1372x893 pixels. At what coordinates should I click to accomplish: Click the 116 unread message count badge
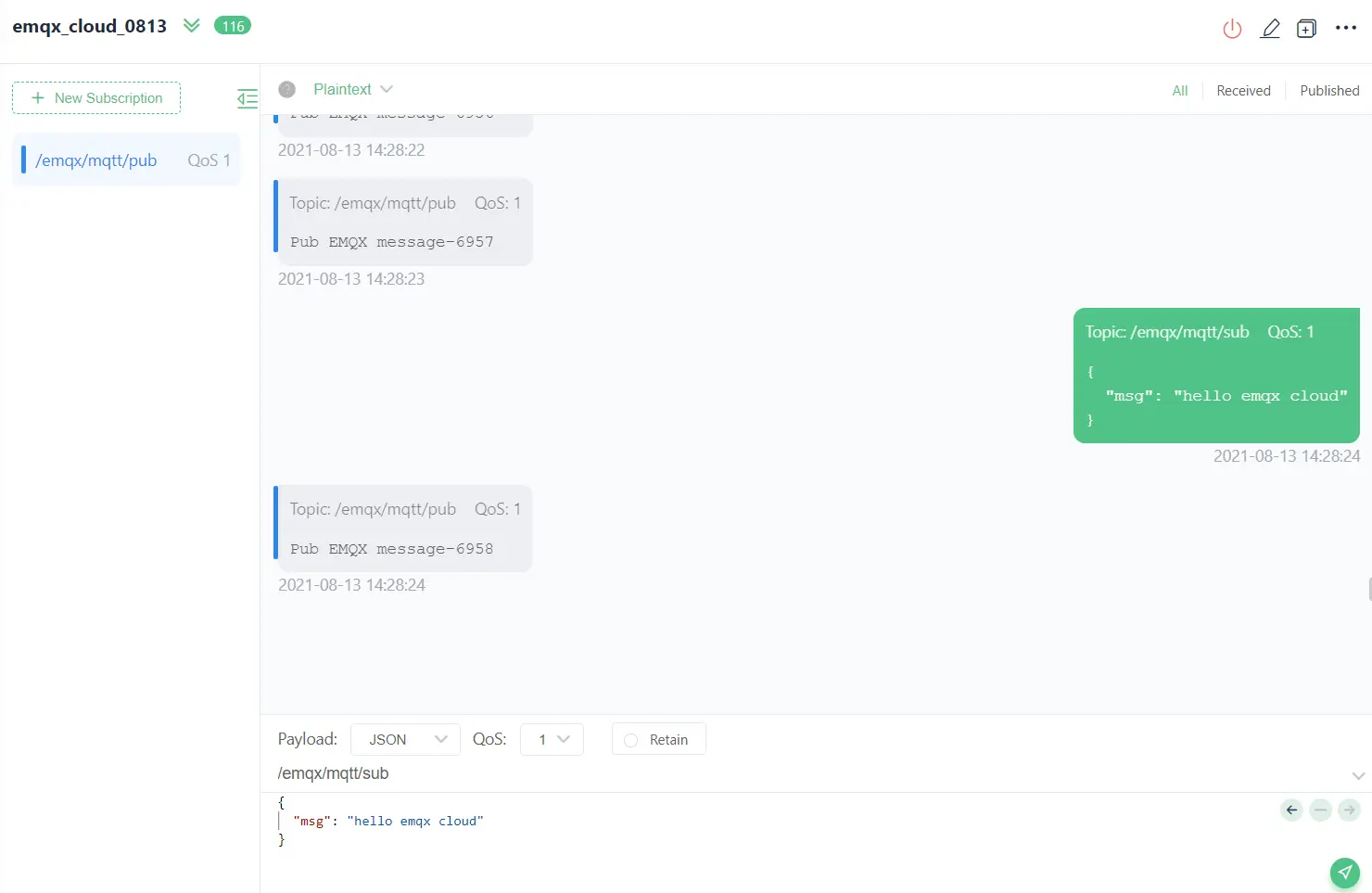(x=232, y=26)
